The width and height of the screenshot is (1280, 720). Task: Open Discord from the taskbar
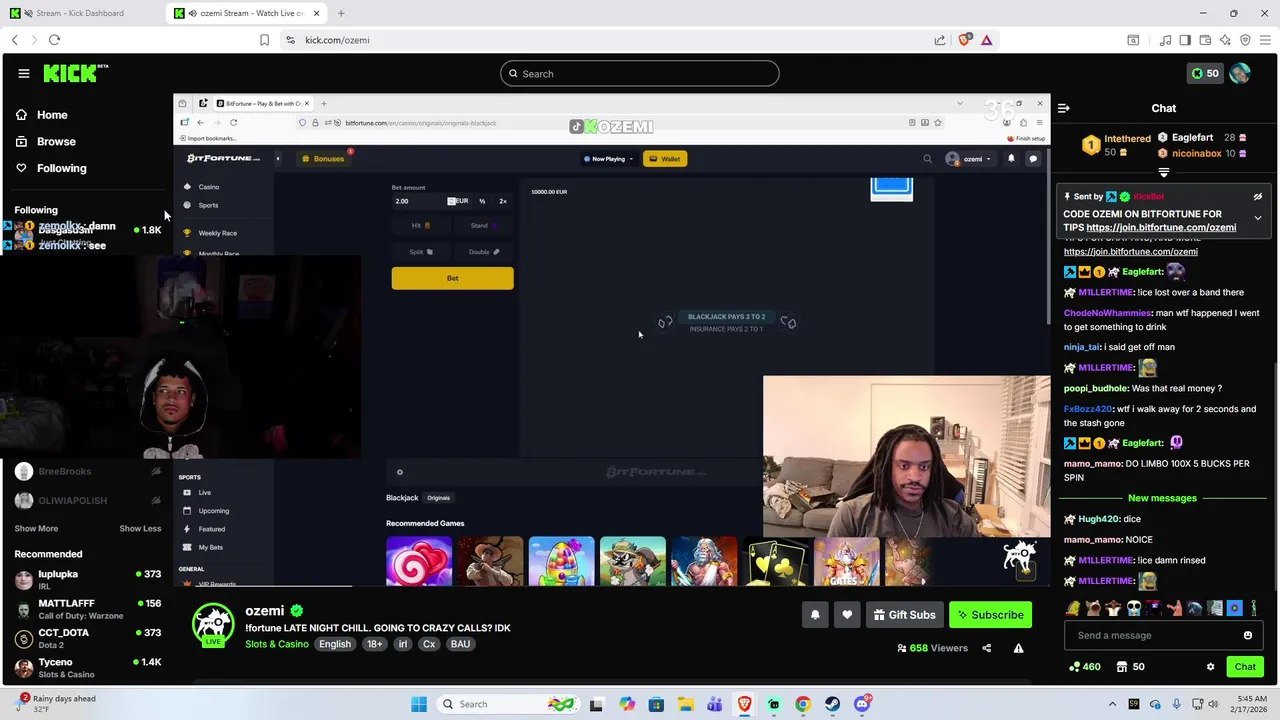(x=862, y=704)
